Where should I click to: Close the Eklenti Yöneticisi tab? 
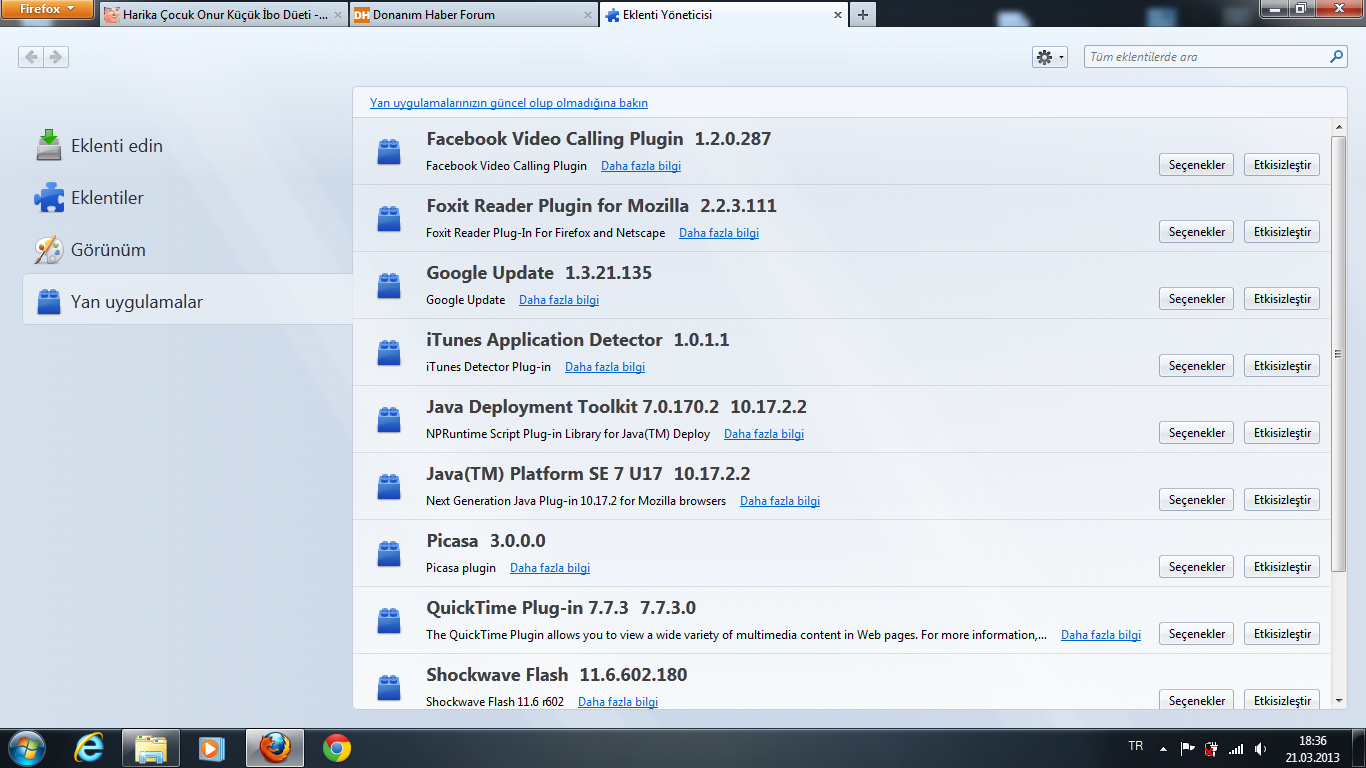837,15
